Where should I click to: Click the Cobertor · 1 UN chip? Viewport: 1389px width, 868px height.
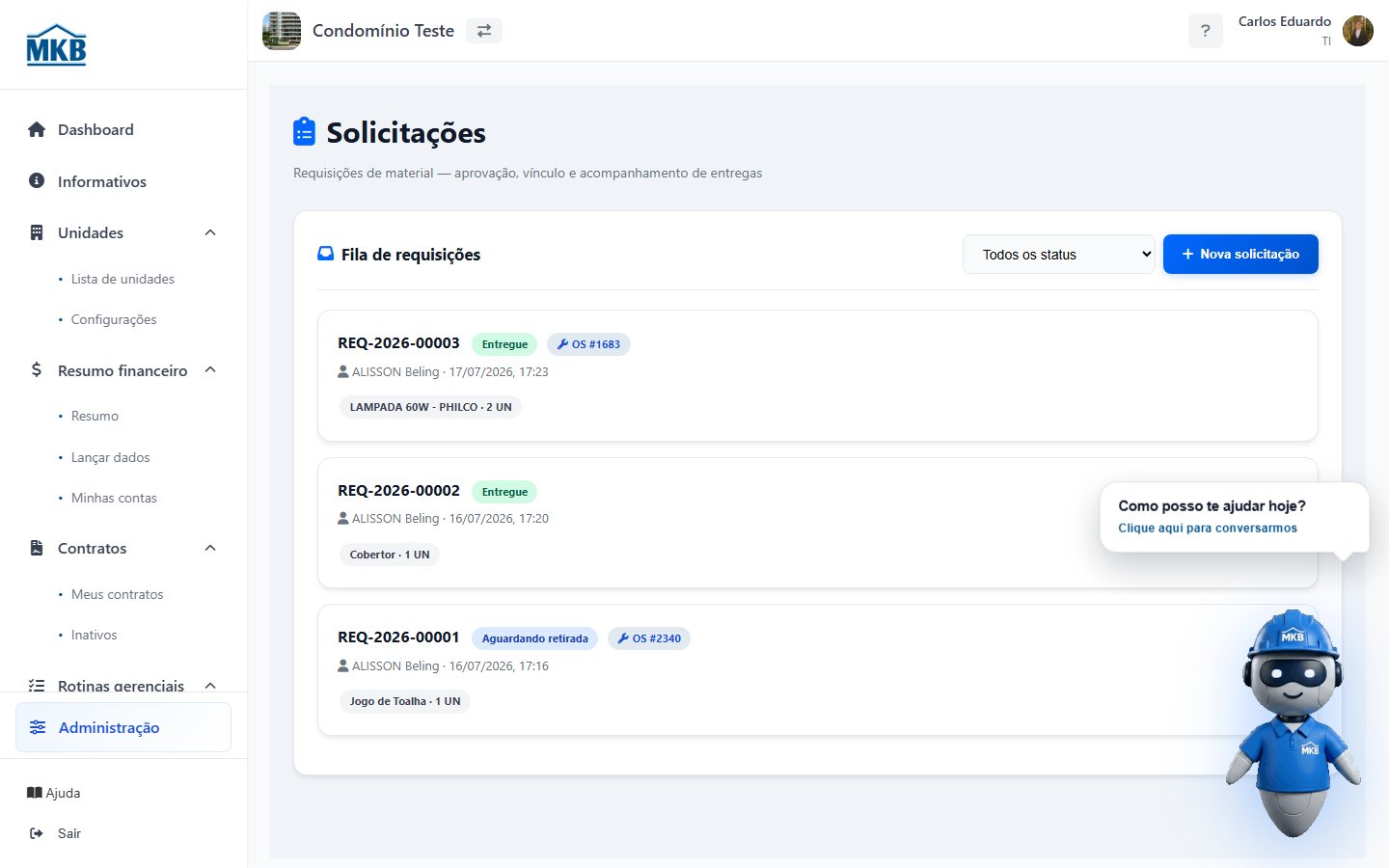pos(390,555)
